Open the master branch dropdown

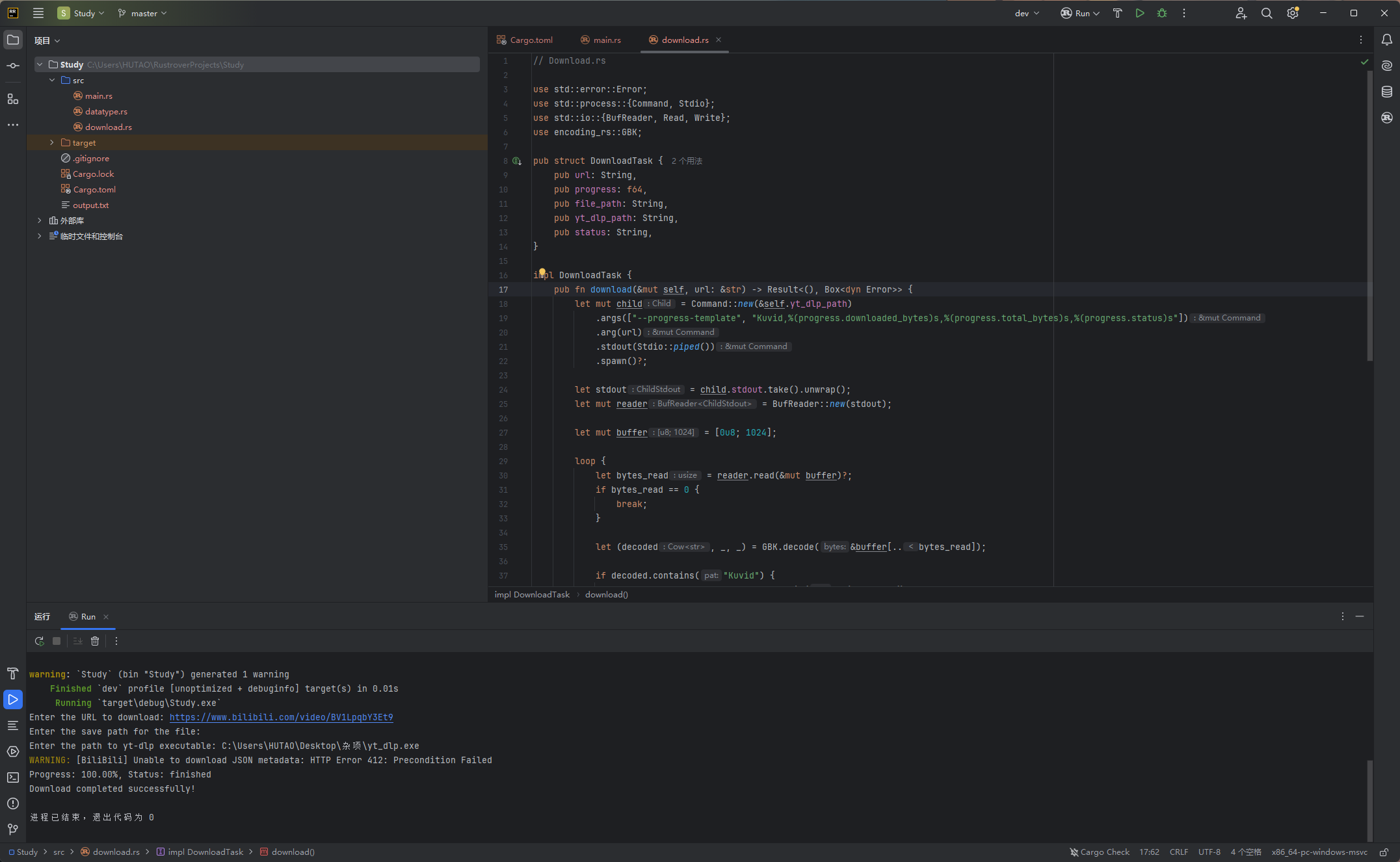pyautogui.click(x=142, y=13)
